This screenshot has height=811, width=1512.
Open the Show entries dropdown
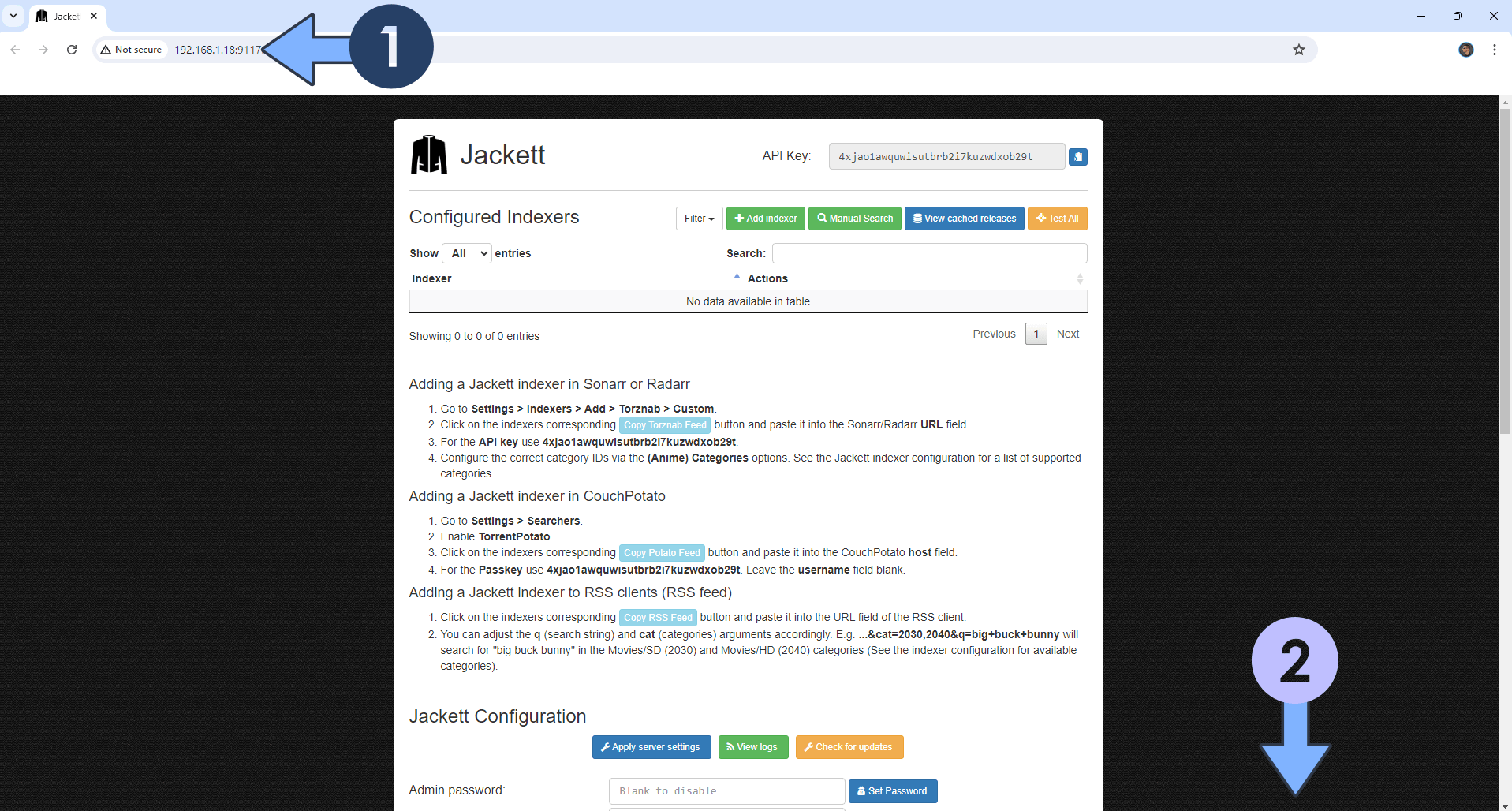[467, 253]
